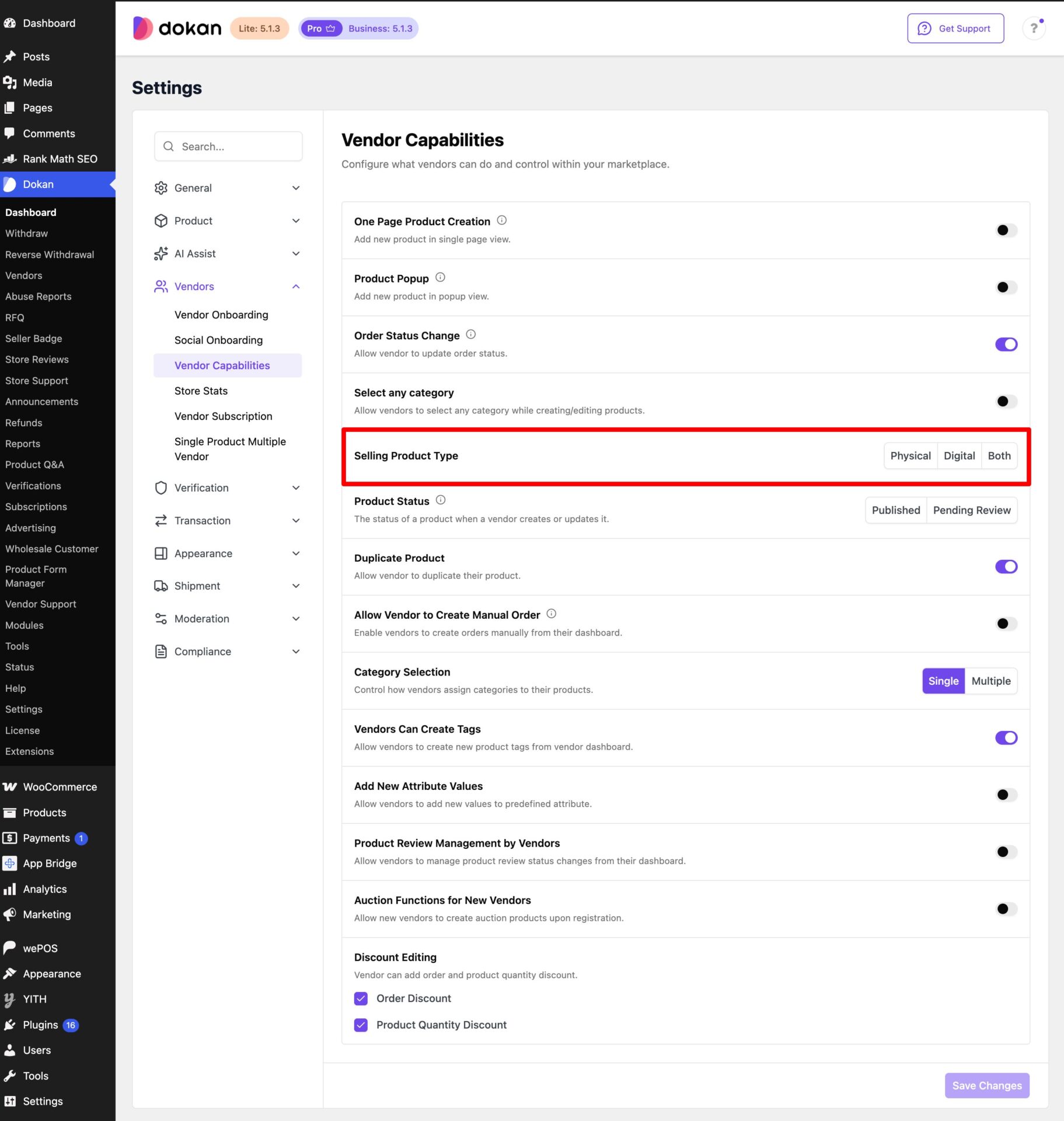Choose Multiple category selection

990,681
